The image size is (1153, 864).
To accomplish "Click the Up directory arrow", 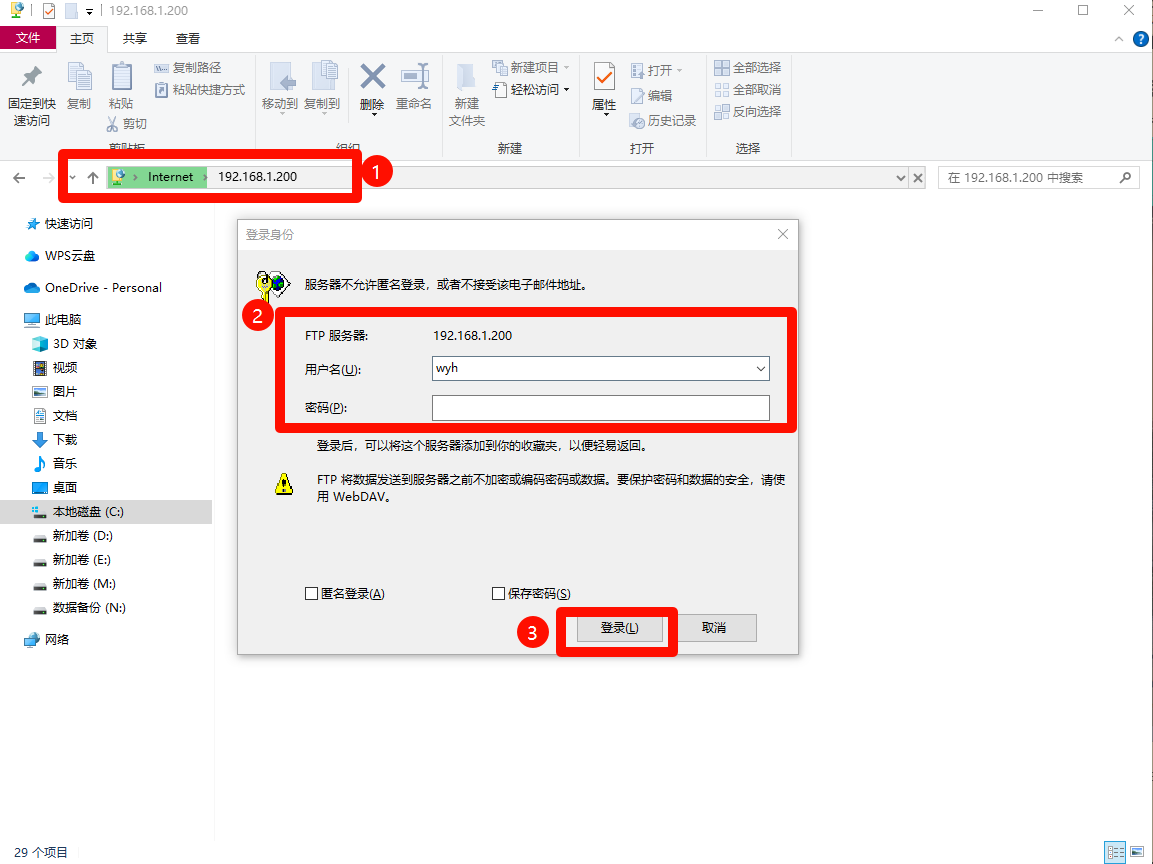I will [93, 177].
